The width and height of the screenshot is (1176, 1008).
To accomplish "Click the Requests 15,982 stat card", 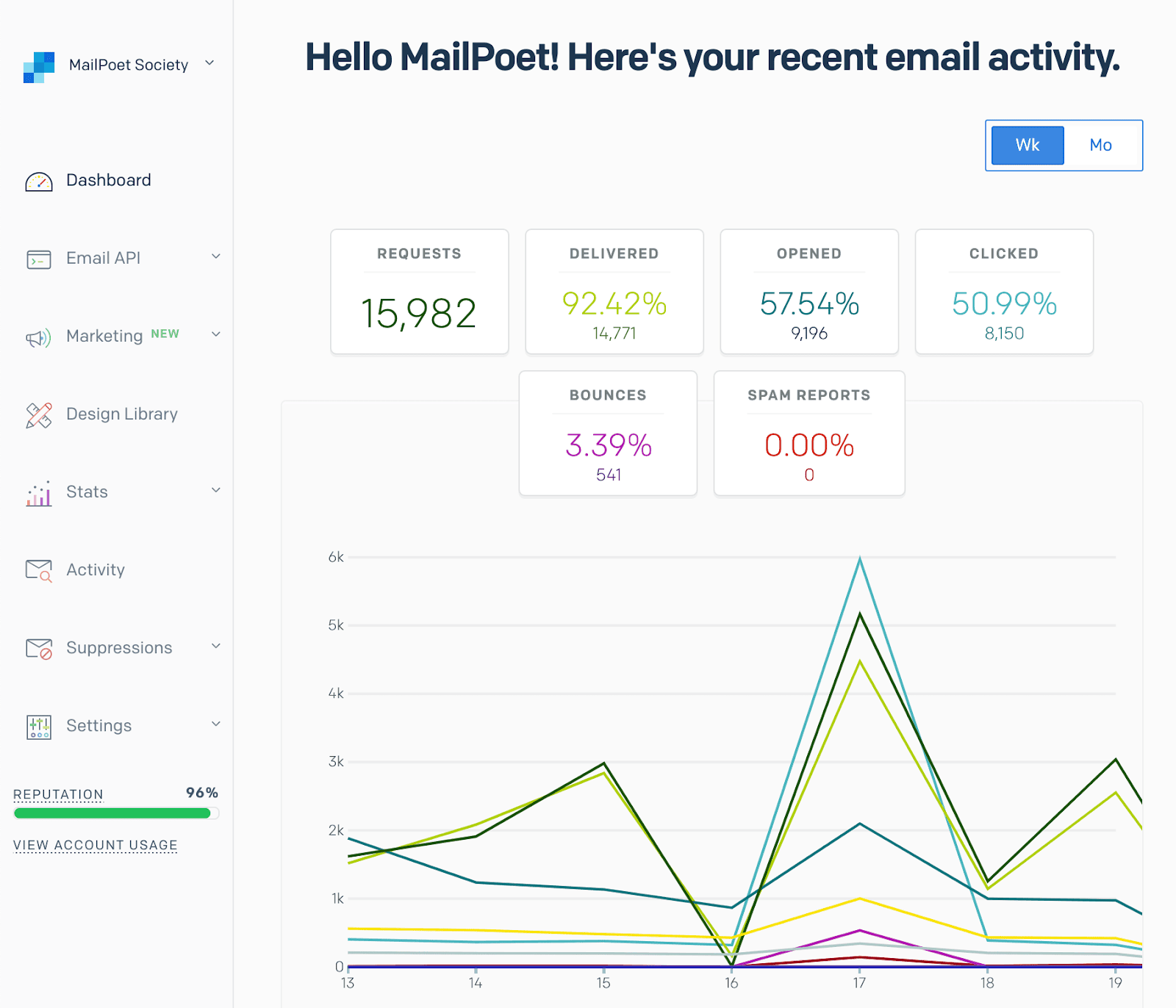I will click(x=420, y=292).
